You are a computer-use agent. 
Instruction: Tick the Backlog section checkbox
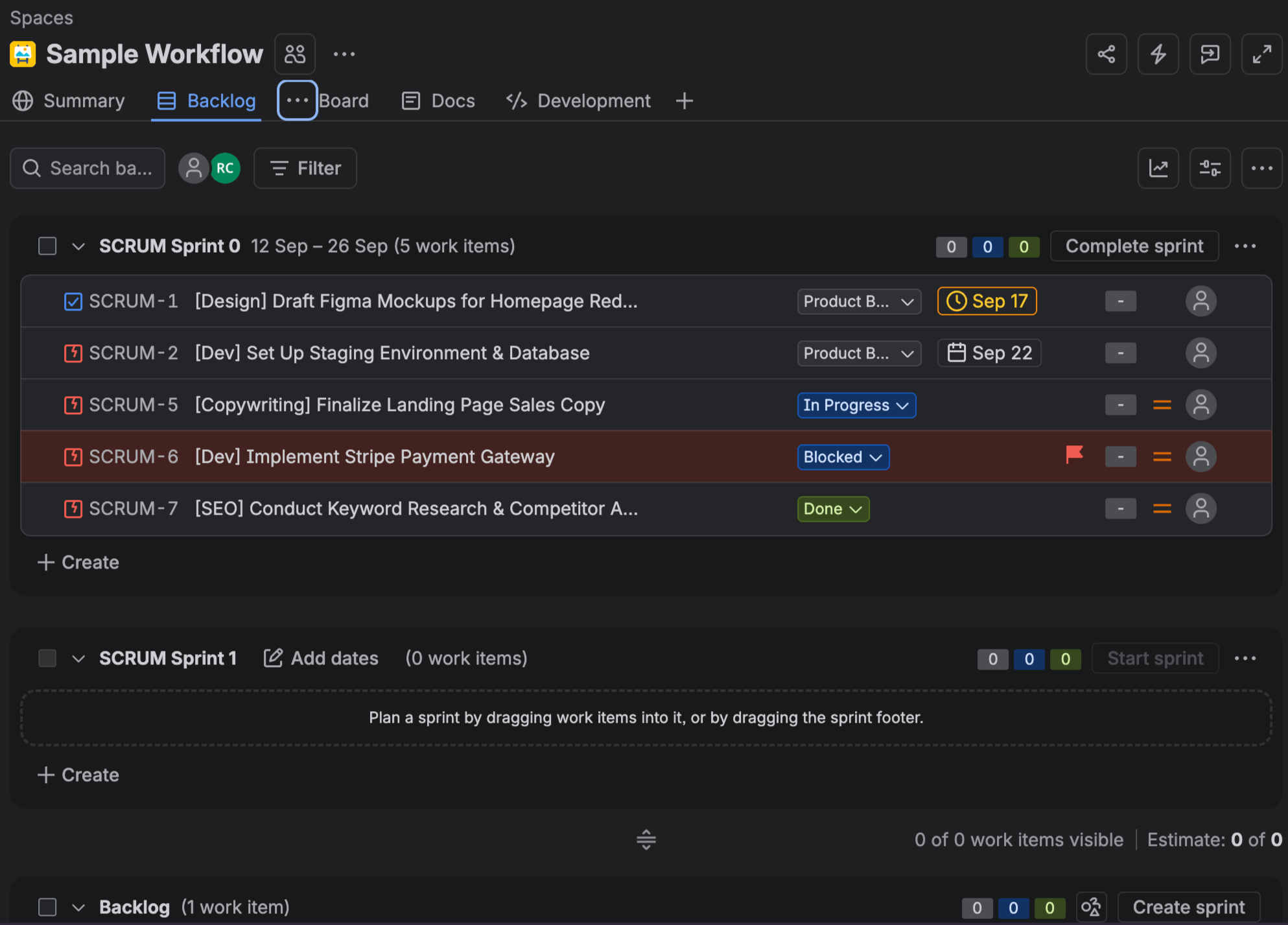(47, 907)
